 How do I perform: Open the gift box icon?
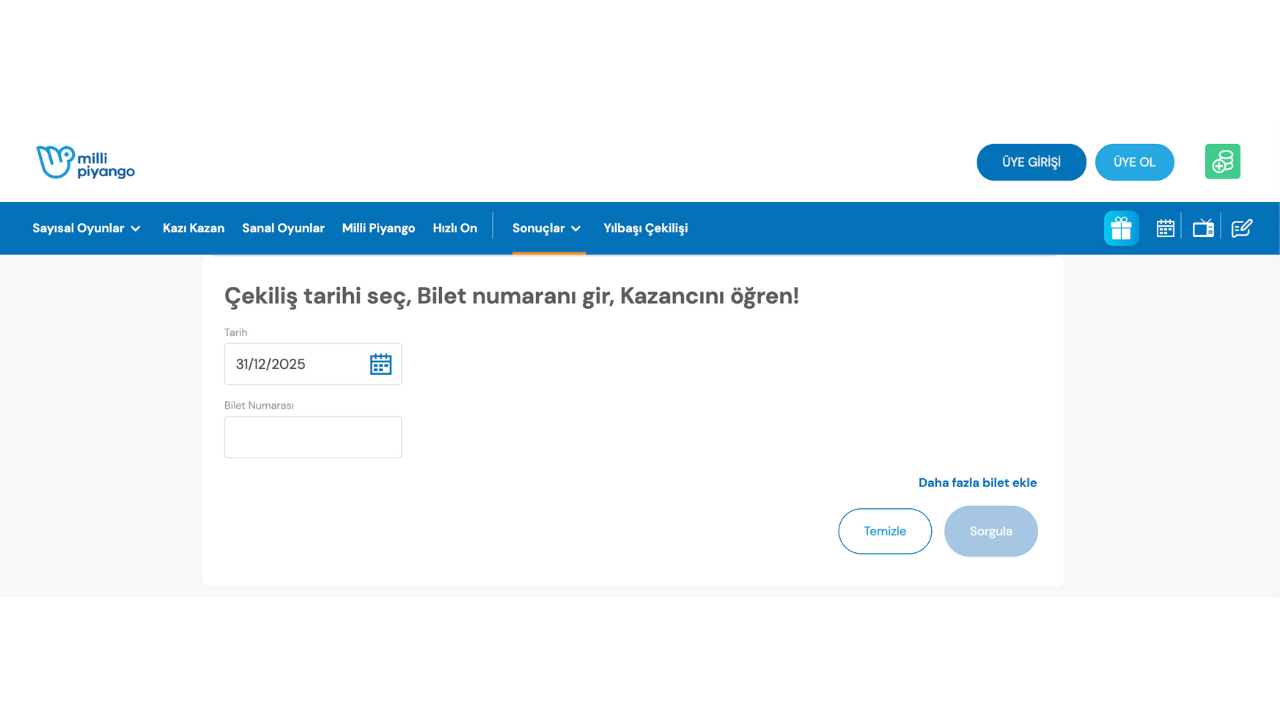(x=1121, y=228)
